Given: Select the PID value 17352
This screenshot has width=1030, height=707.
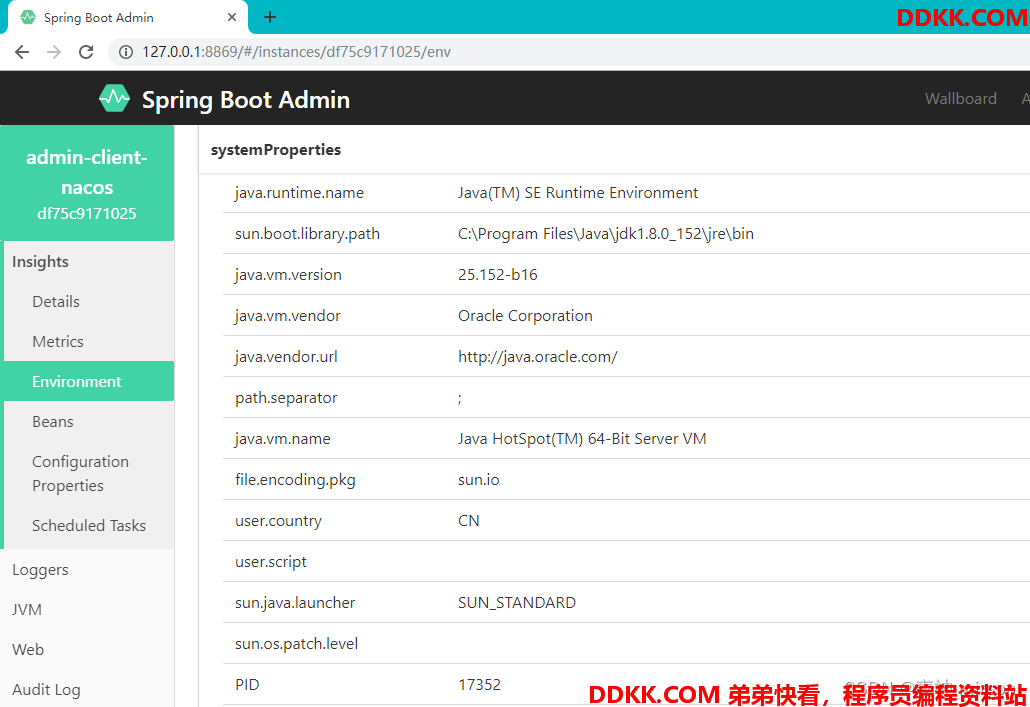Looking at the screenshot, I should click(x=479, y=685).
